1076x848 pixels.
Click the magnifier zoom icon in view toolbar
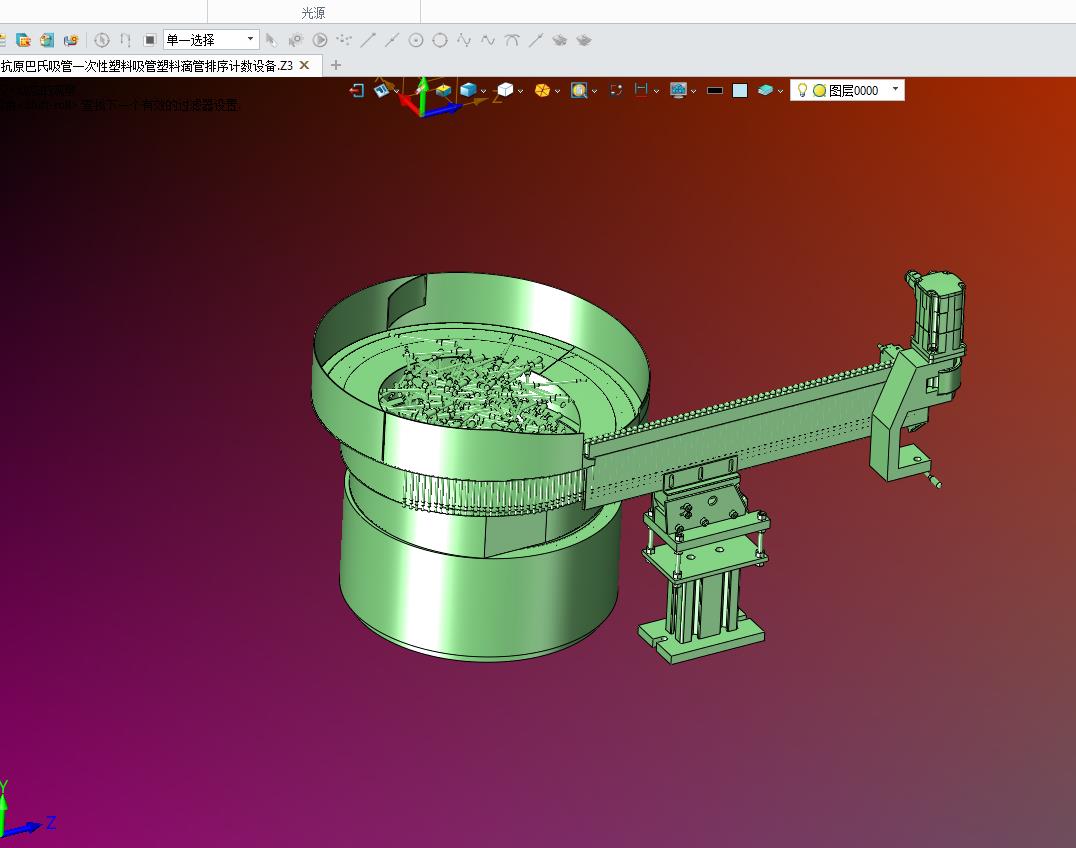579,91
